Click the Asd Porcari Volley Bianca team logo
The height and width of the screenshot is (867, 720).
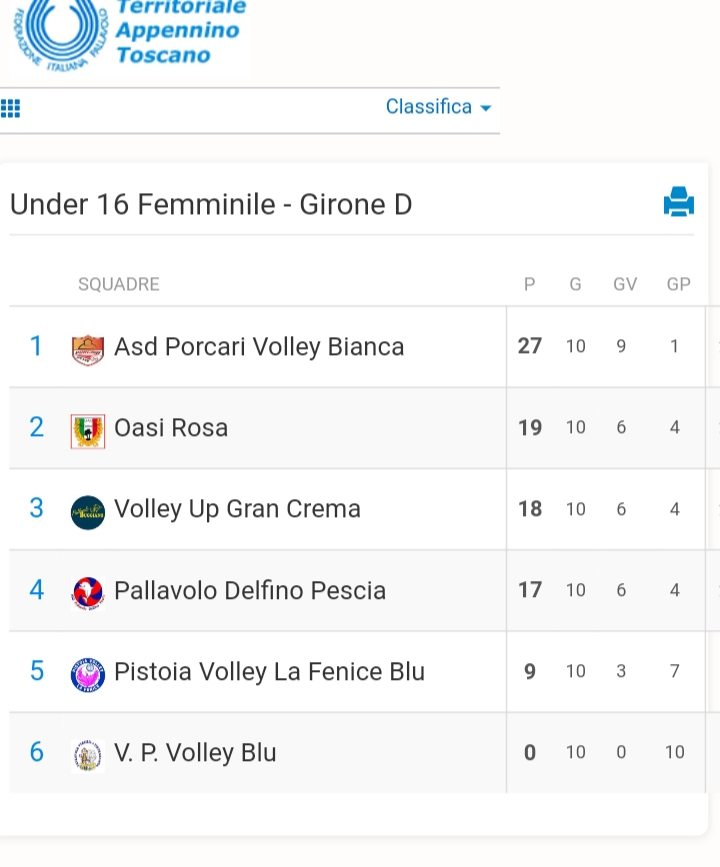[x=88, y=350]
